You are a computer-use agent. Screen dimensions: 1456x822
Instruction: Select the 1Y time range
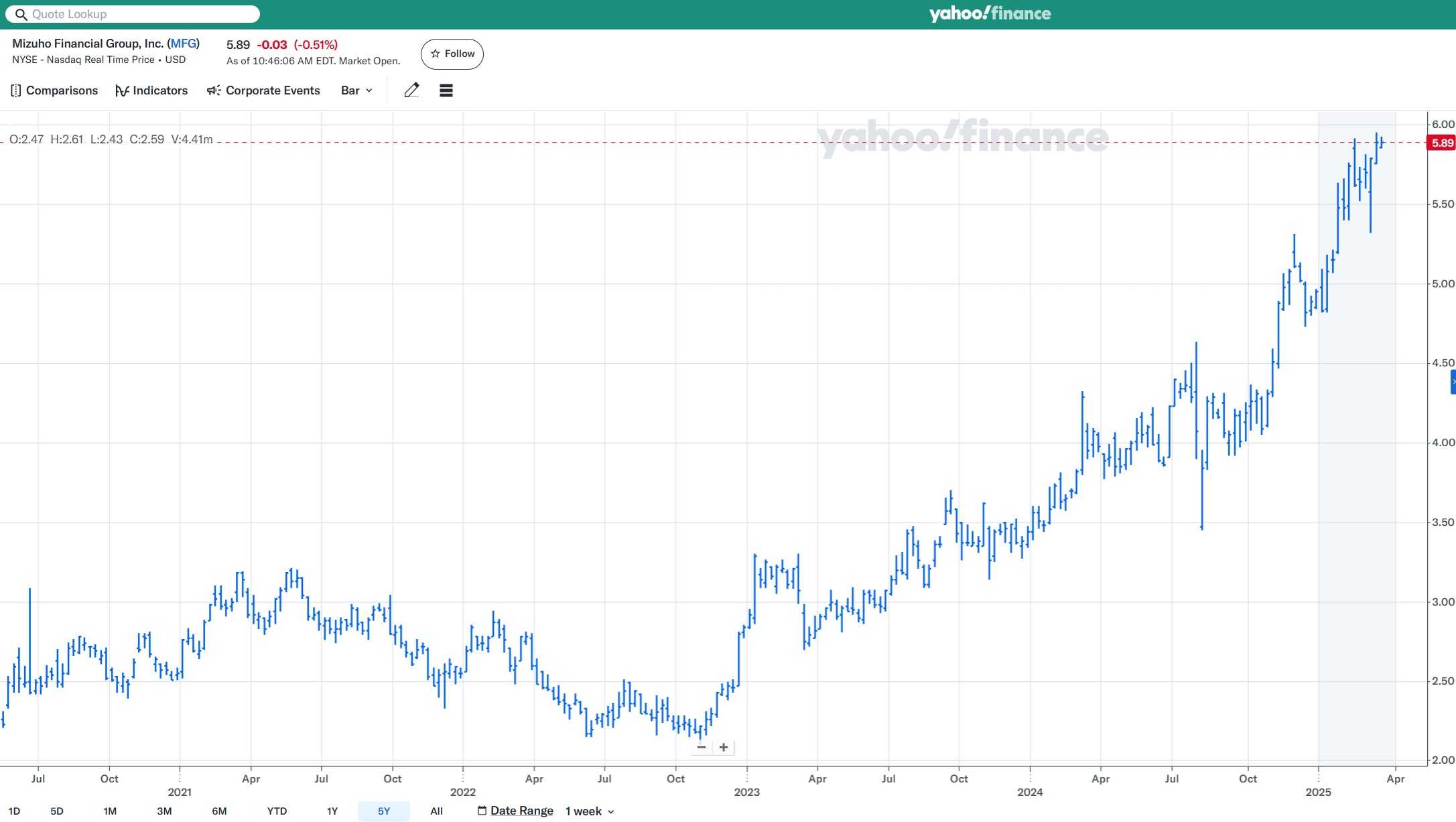click(x=332, y=811)
